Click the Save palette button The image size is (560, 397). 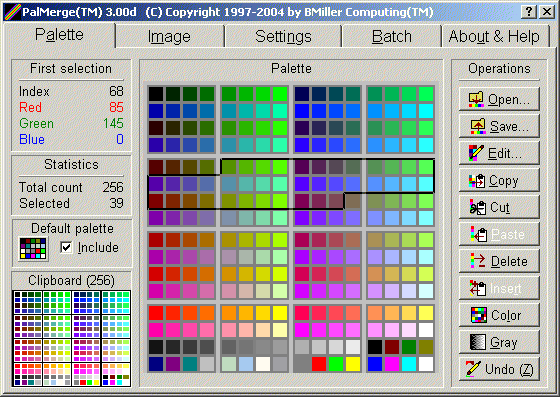(x=499, y=126)
